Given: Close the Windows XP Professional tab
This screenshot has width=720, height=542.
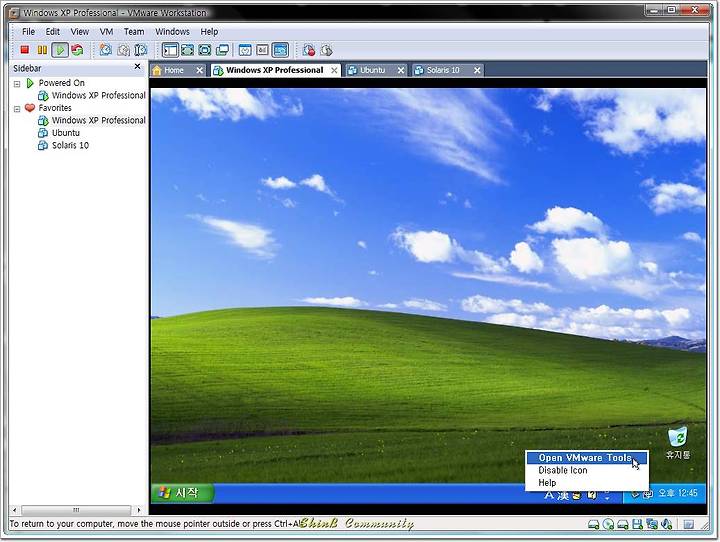Looking at the screenshot, I should click(334, 70).
